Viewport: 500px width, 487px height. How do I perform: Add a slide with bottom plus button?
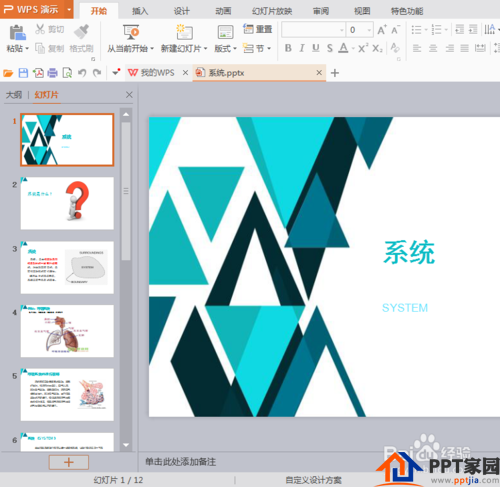(x=69, y=462)
